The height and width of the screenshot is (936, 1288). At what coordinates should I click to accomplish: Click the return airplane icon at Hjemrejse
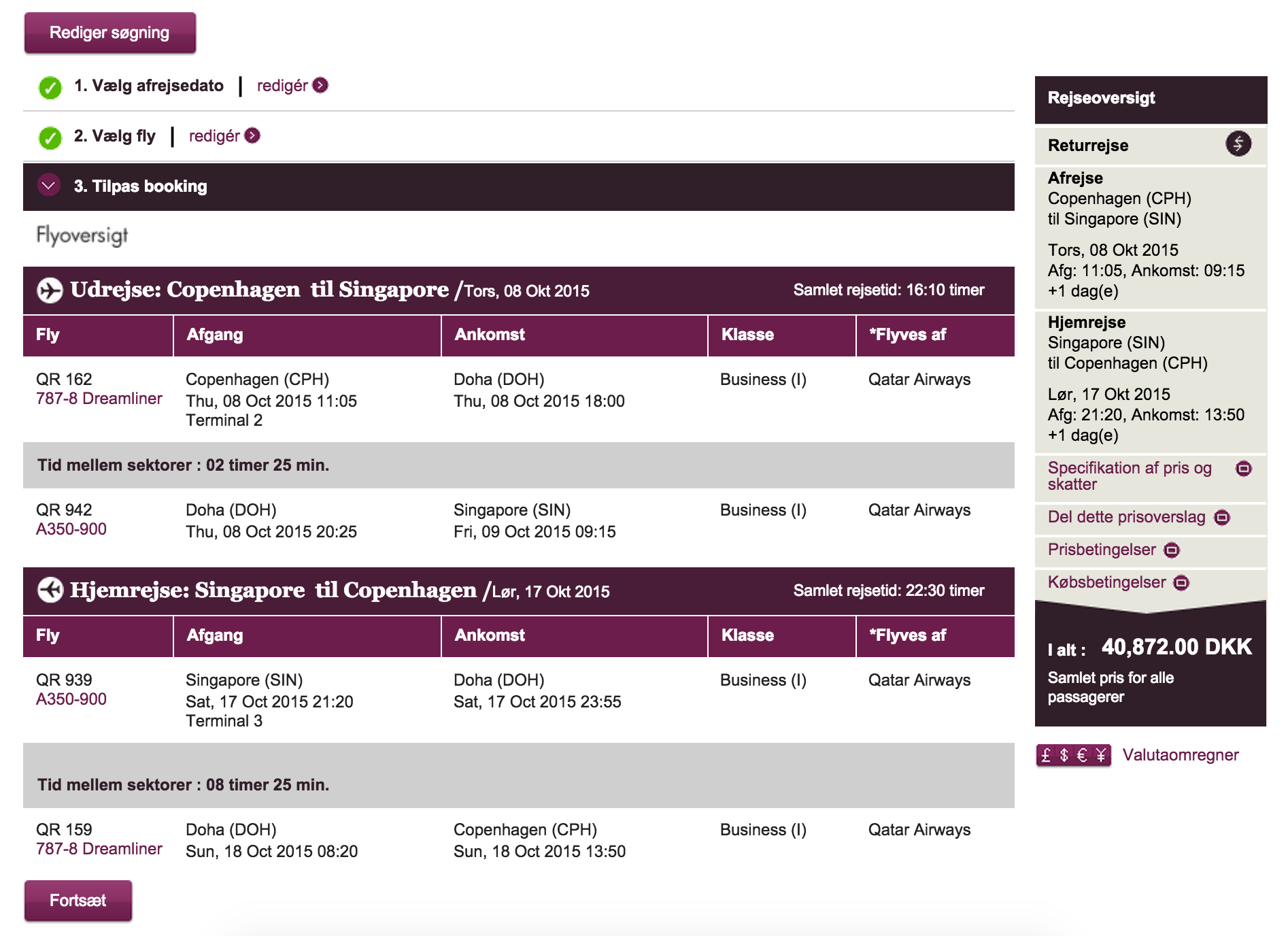(50, 590)
